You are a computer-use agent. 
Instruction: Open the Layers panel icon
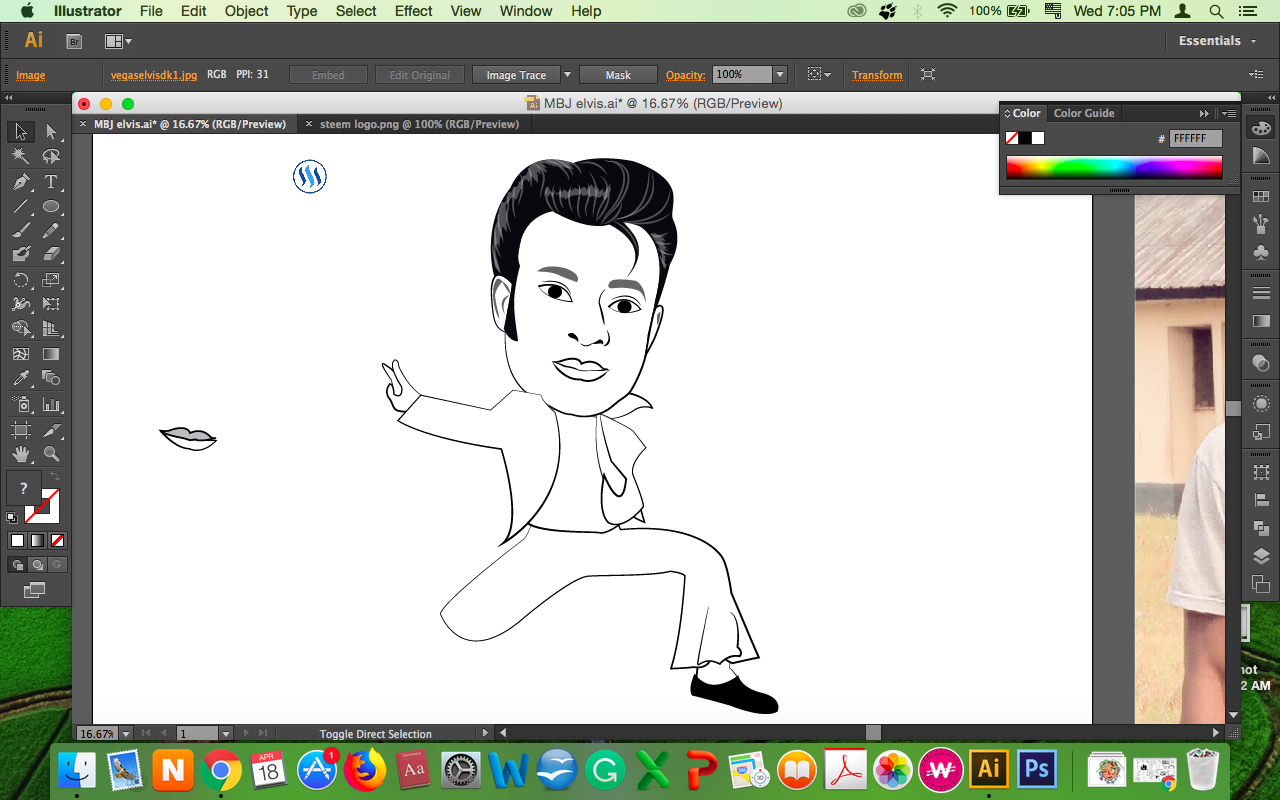pos(1261,556)
